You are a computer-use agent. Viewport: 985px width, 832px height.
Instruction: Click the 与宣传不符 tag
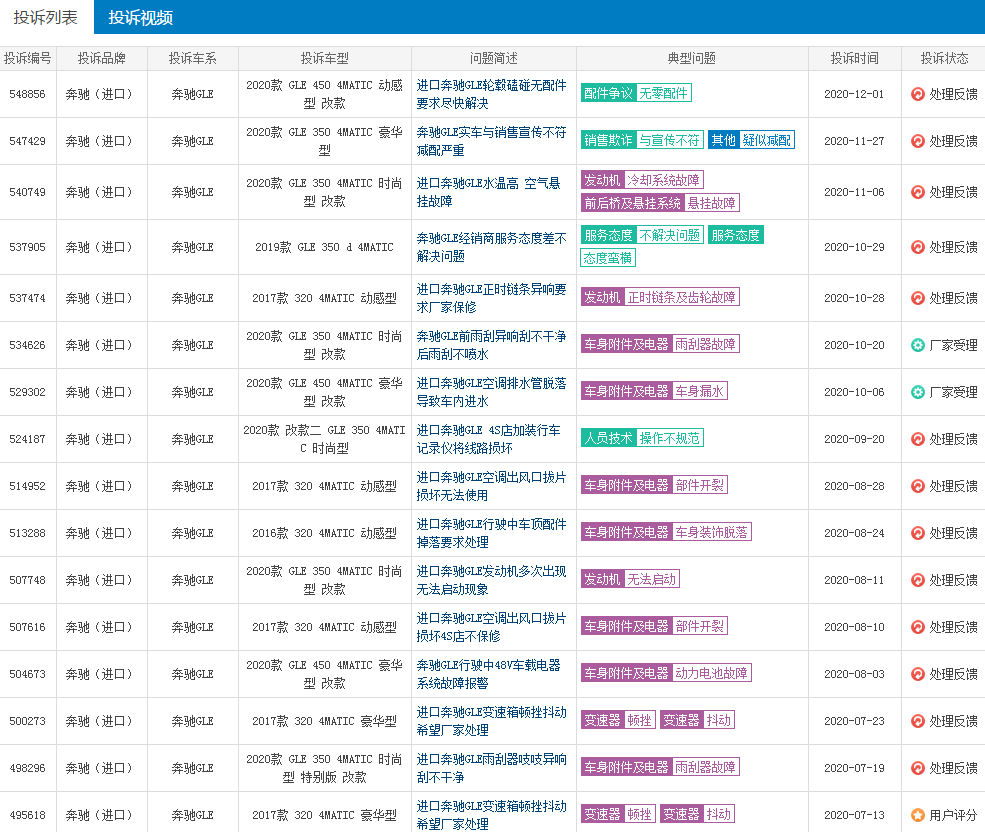669,140
